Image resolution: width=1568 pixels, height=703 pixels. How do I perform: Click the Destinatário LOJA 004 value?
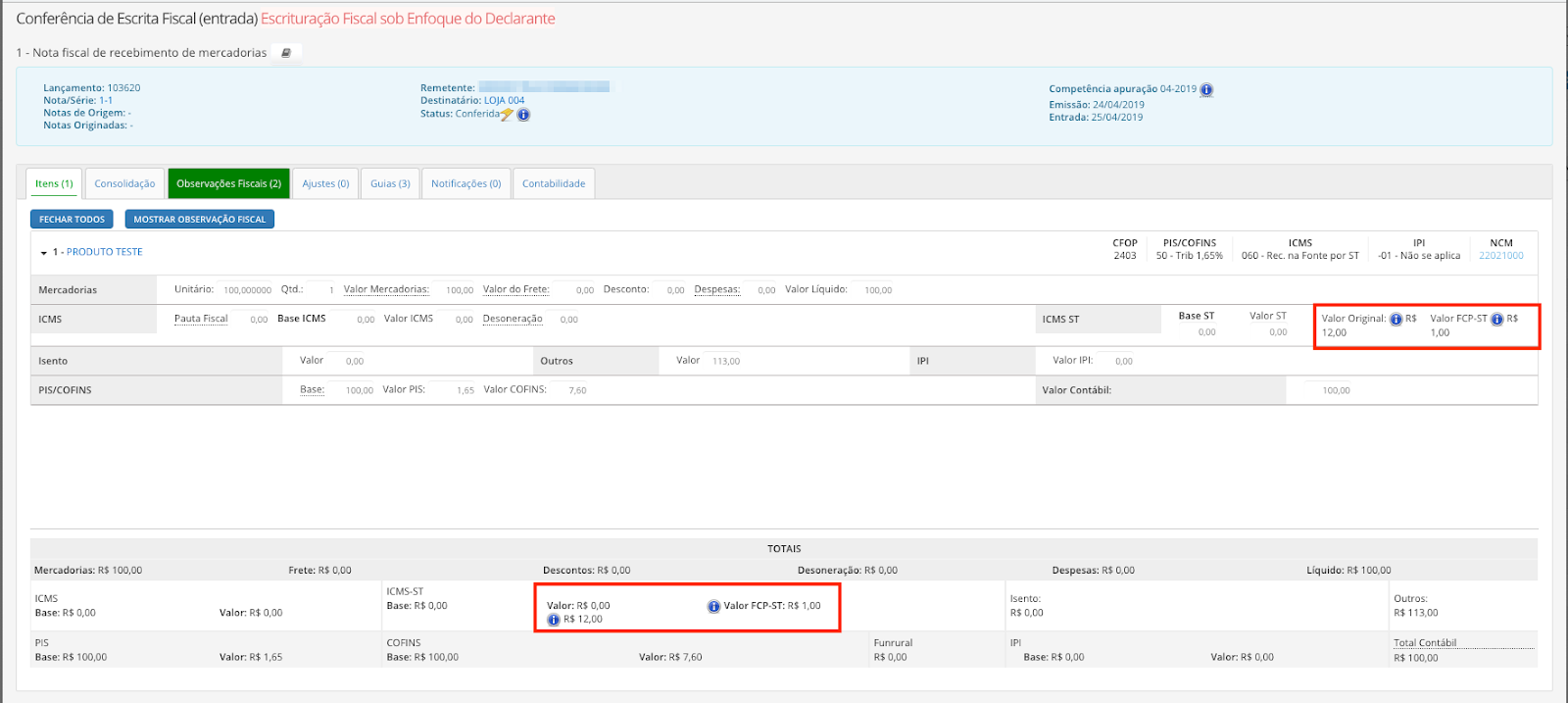(x=504, y=100)
